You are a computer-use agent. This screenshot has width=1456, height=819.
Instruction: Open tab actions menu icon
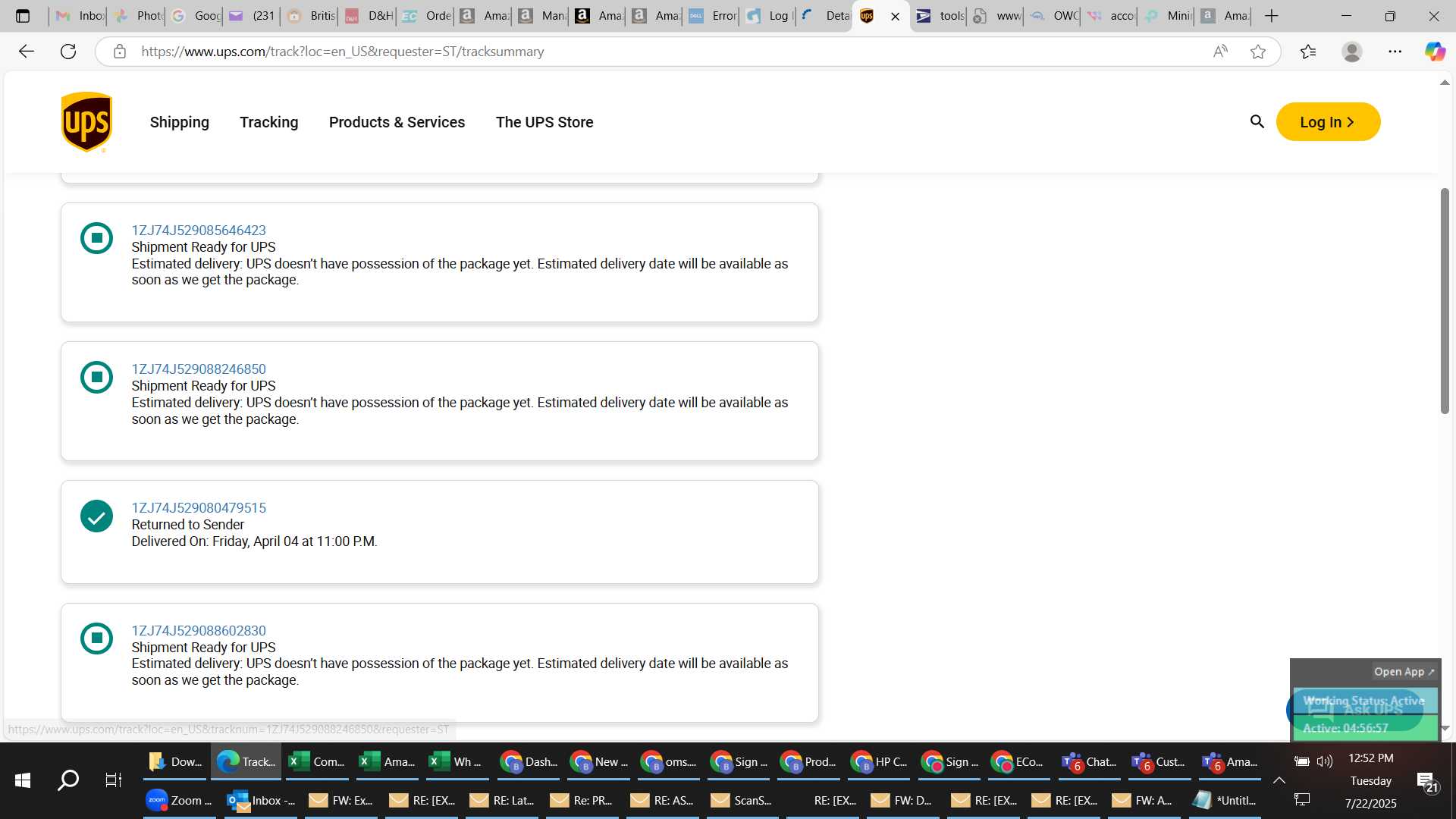coord(23,16)
